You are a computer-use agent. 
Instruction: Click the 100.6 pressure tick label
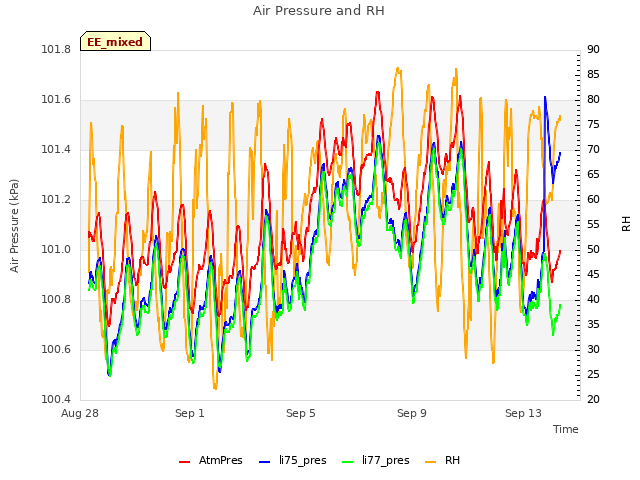tap(56, 349)
